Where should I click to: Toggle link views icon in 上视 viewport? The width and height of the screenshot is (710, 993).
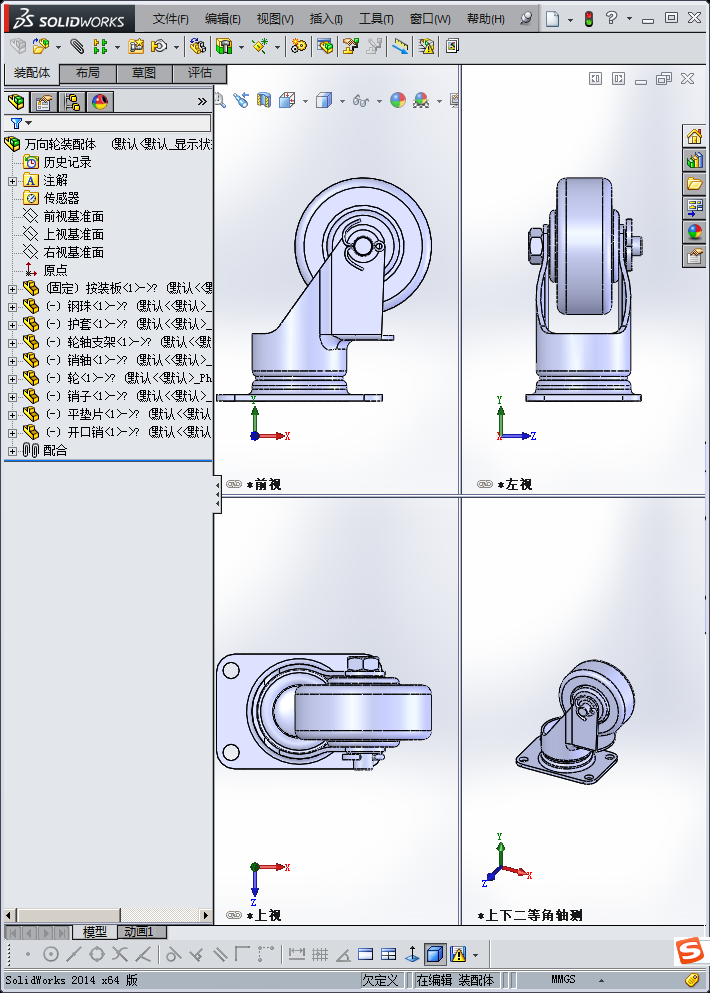click(x=234, y=915)
